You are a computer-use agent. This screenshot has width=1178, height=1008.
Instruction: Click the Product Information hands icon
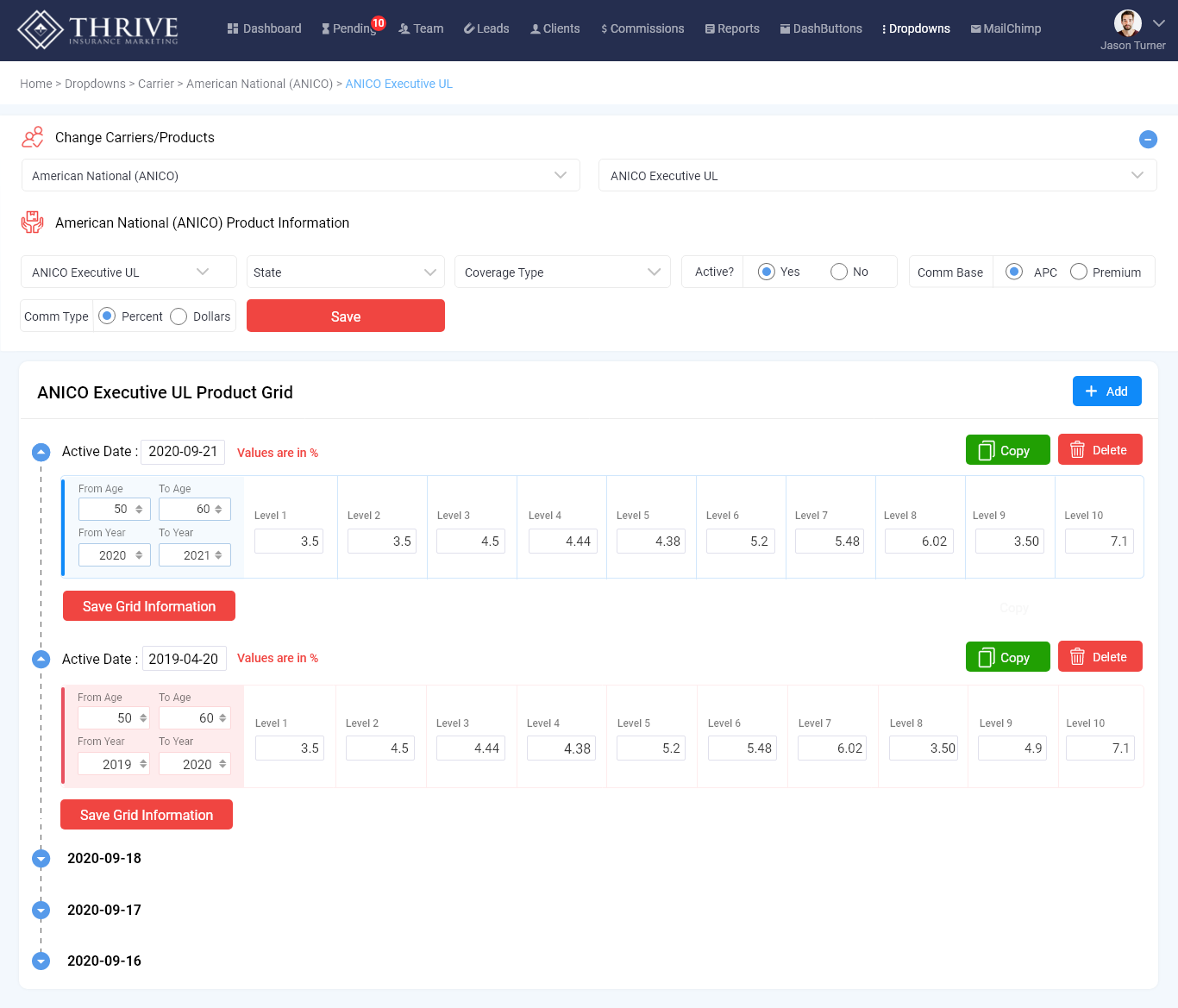(33, 222)
